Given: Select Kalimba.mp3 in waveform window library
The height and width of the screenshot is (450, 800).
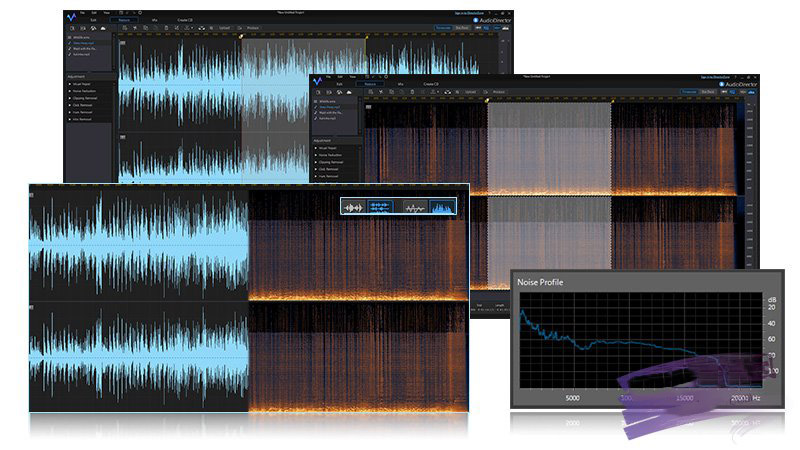Looking at the screenshot, I should click(81, 54).
